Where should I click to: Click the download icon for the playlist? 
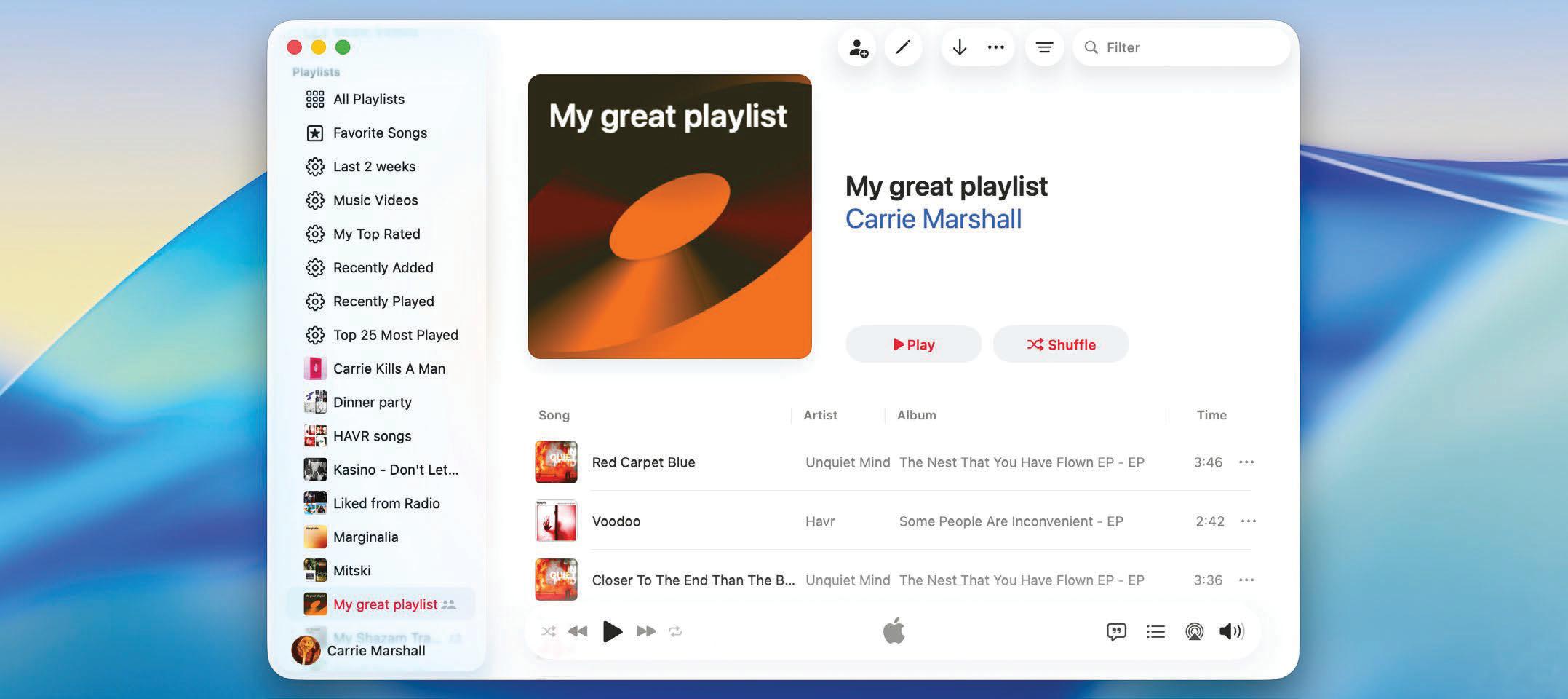click(959, 47)
